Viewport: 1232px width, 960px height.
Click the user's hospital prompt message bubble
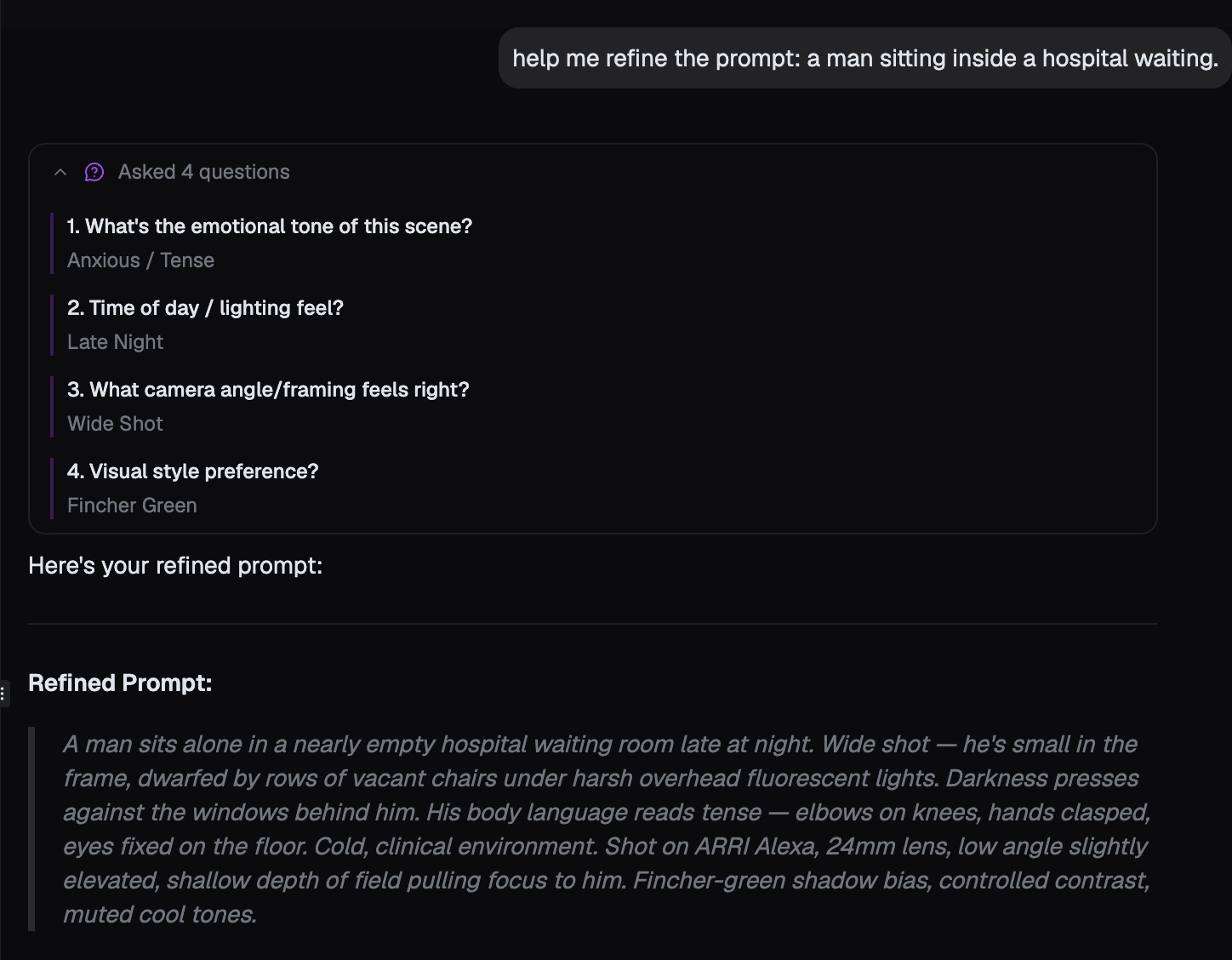click(x=864, y=58)
